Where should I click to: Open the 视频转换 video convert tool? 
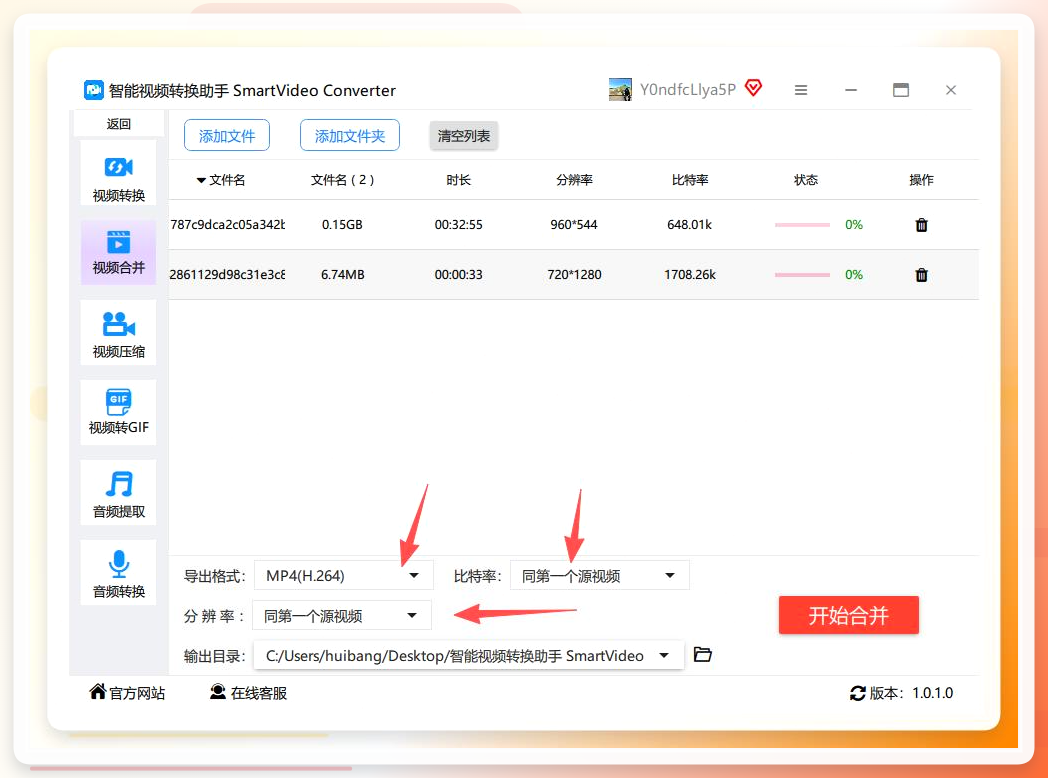(x=118, y=173)
